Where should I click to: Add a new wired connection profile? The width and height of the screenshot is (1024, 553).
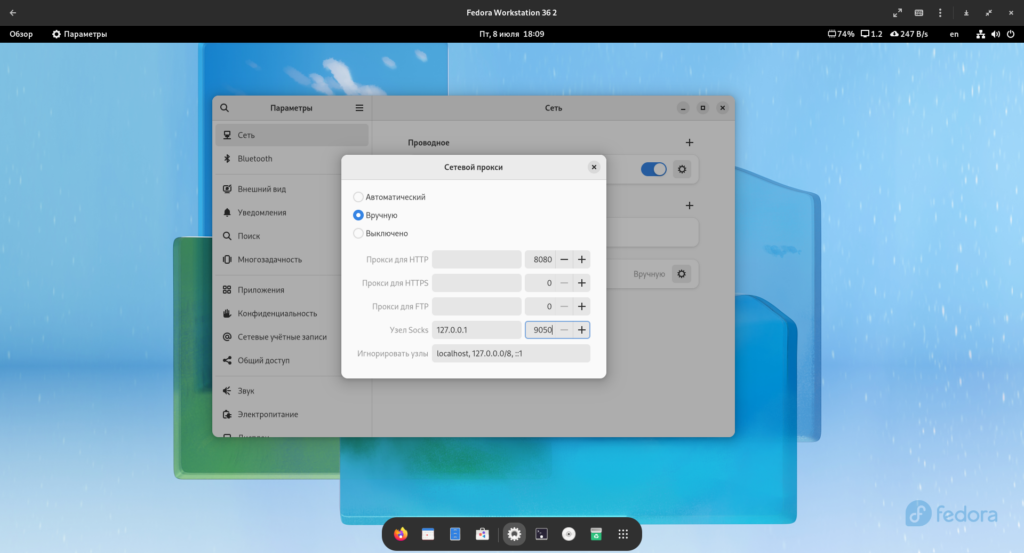[689, 143]
